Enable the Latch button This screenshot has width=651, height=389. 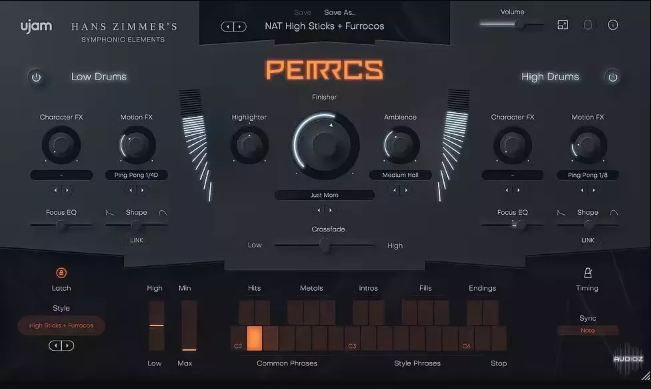[61, 273]
